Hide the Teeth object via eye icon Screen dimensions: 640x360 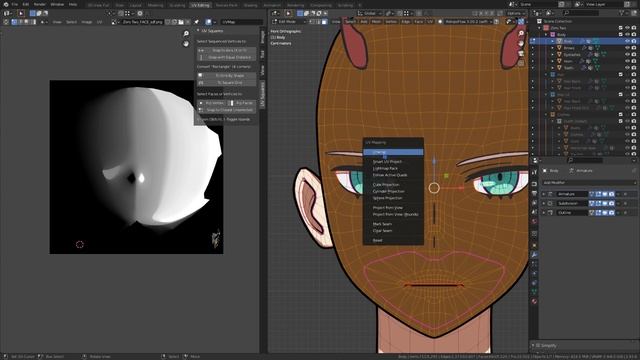coord(628,68)
